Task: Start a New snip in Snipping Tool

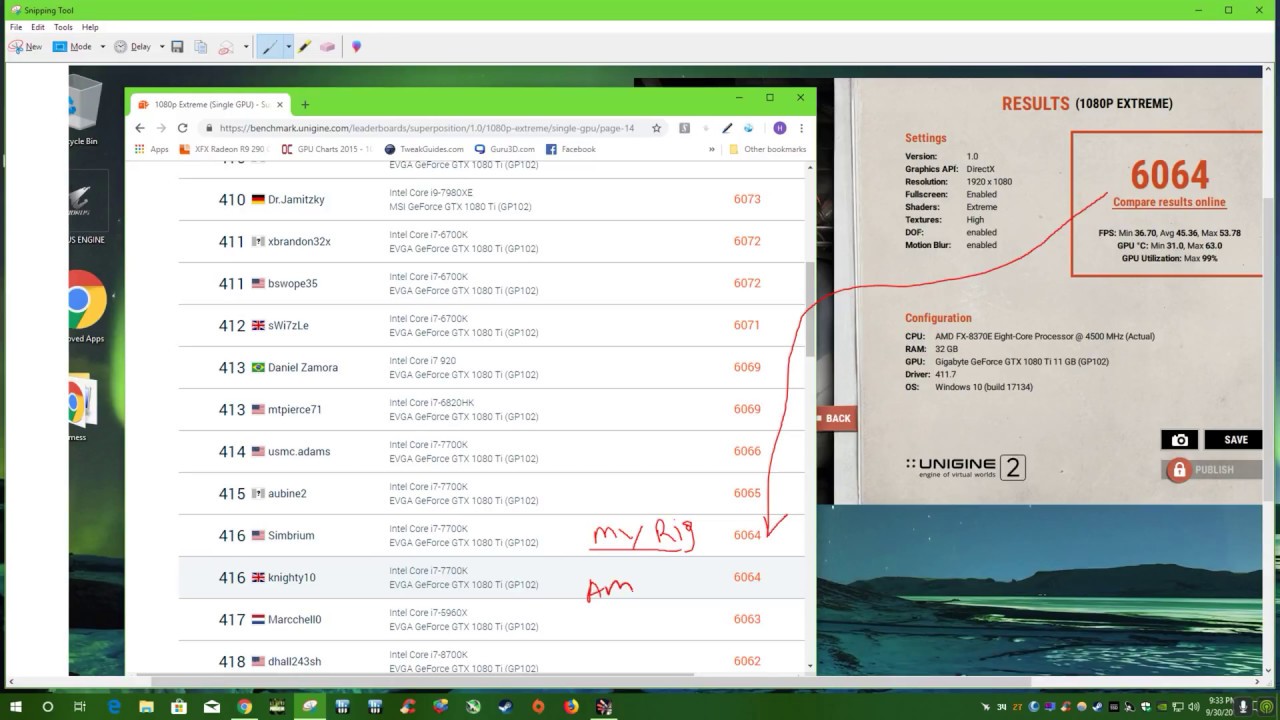Action: coord(26,47)
